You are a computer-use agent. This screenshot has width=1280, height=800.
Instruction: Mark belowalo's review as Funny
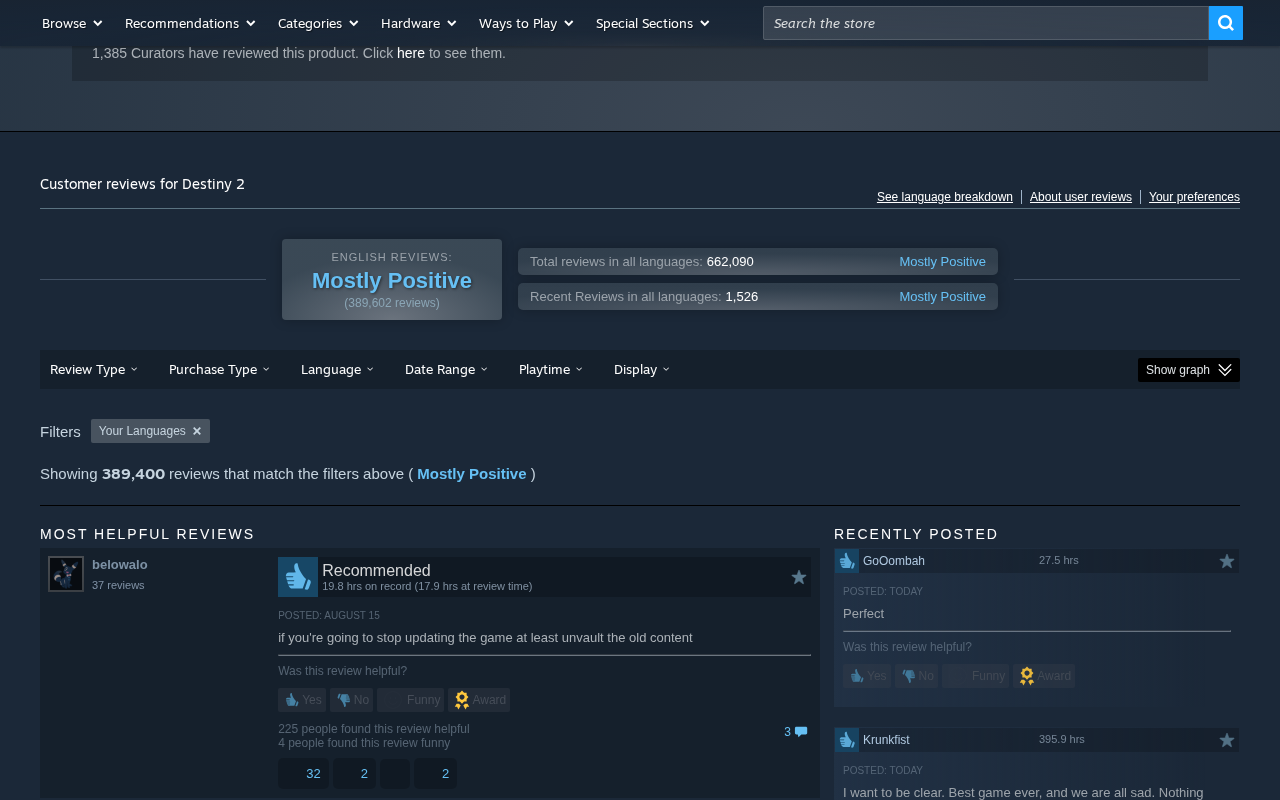pyautogui.click(x=411, y=700)
